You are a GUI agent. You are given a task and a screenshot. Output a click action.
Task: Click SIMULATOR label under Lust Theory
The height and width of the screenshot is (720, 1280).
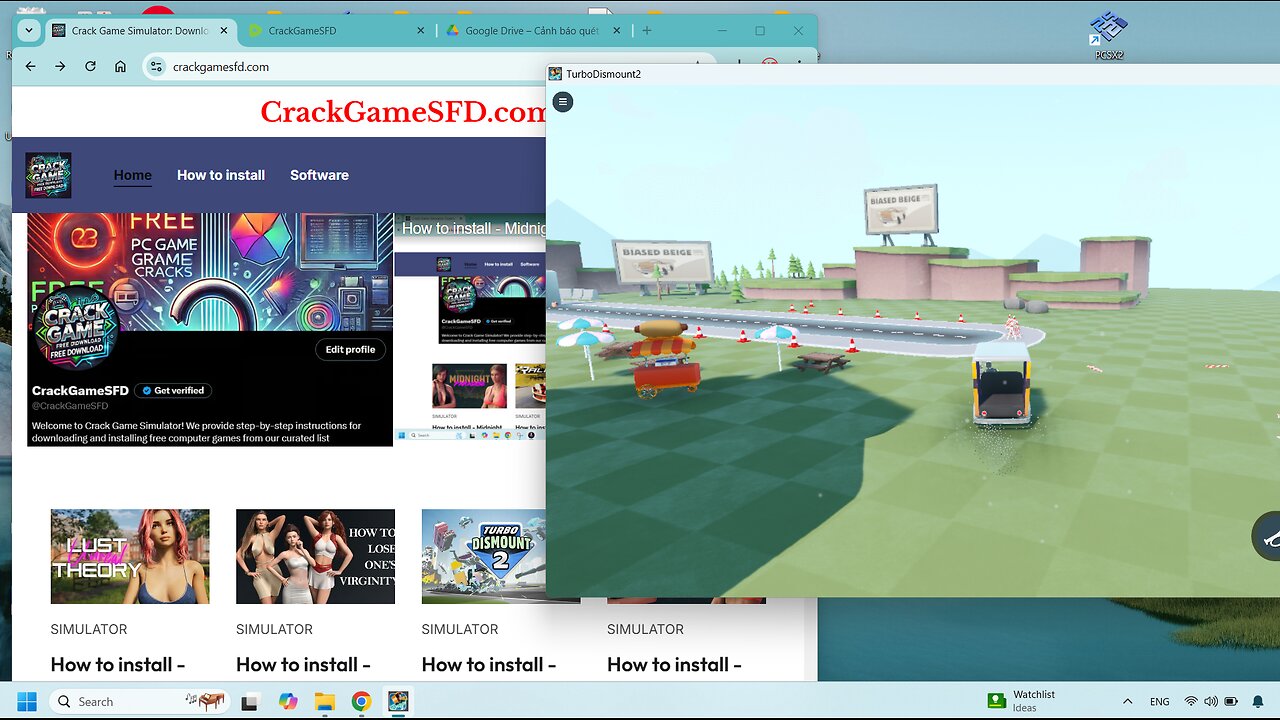click(89, 629)
